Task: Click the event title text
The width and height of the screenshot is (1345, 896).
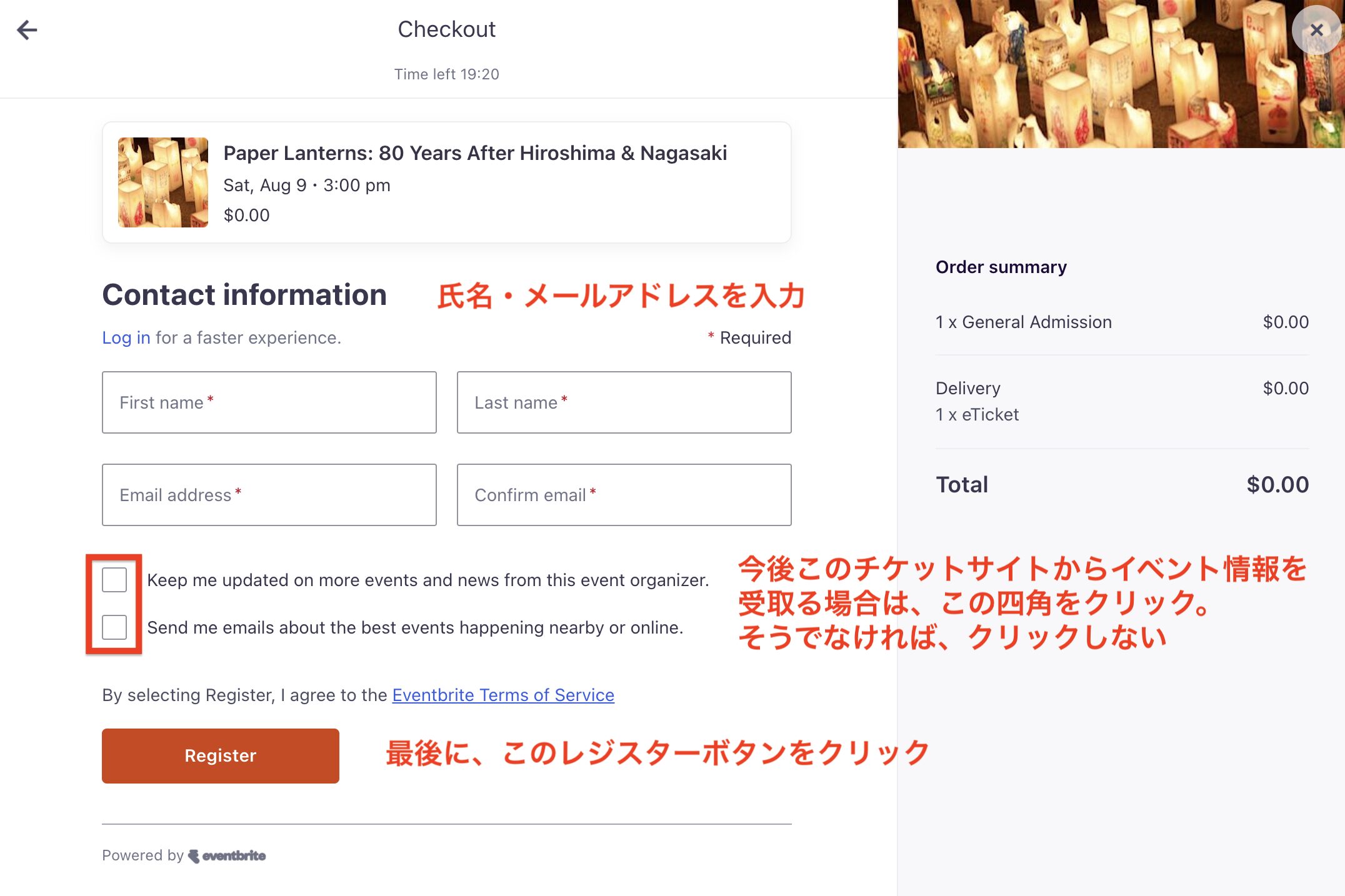Action: click(x=475, y=153)
